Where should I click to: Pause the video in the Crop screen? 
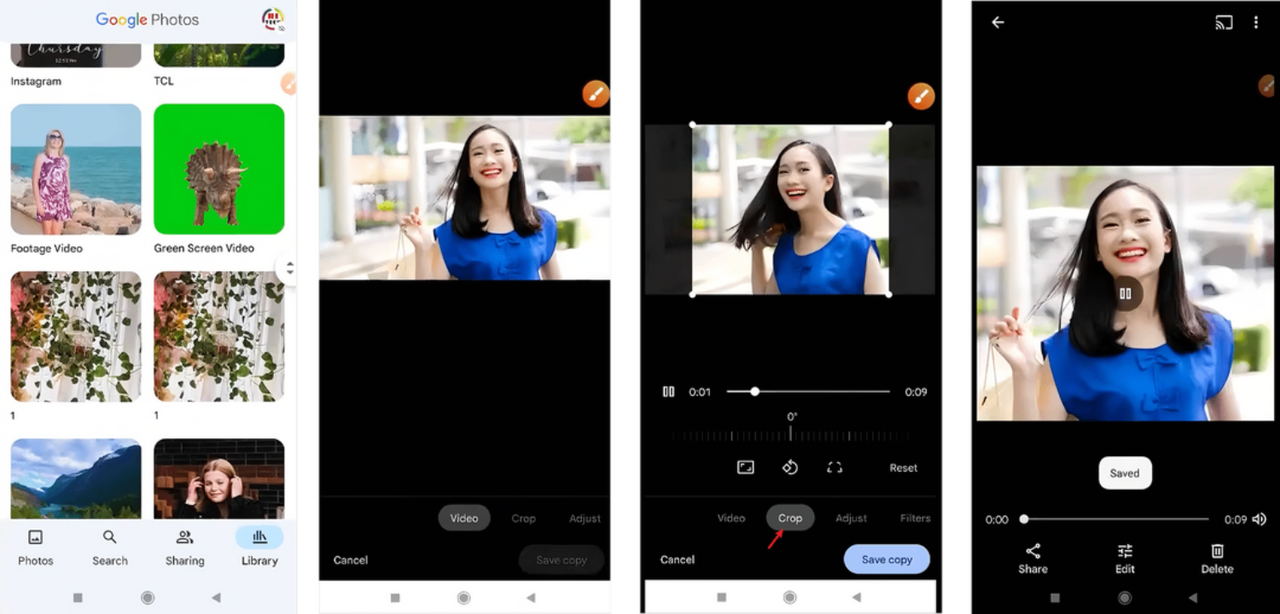pyautogui.click(x=669, y=392)
